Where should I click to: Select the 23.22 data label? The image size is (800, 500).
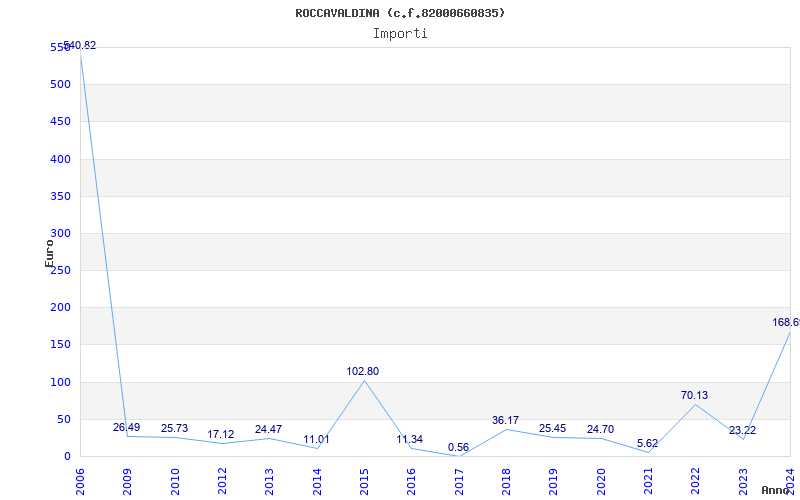tap(742, 431)
